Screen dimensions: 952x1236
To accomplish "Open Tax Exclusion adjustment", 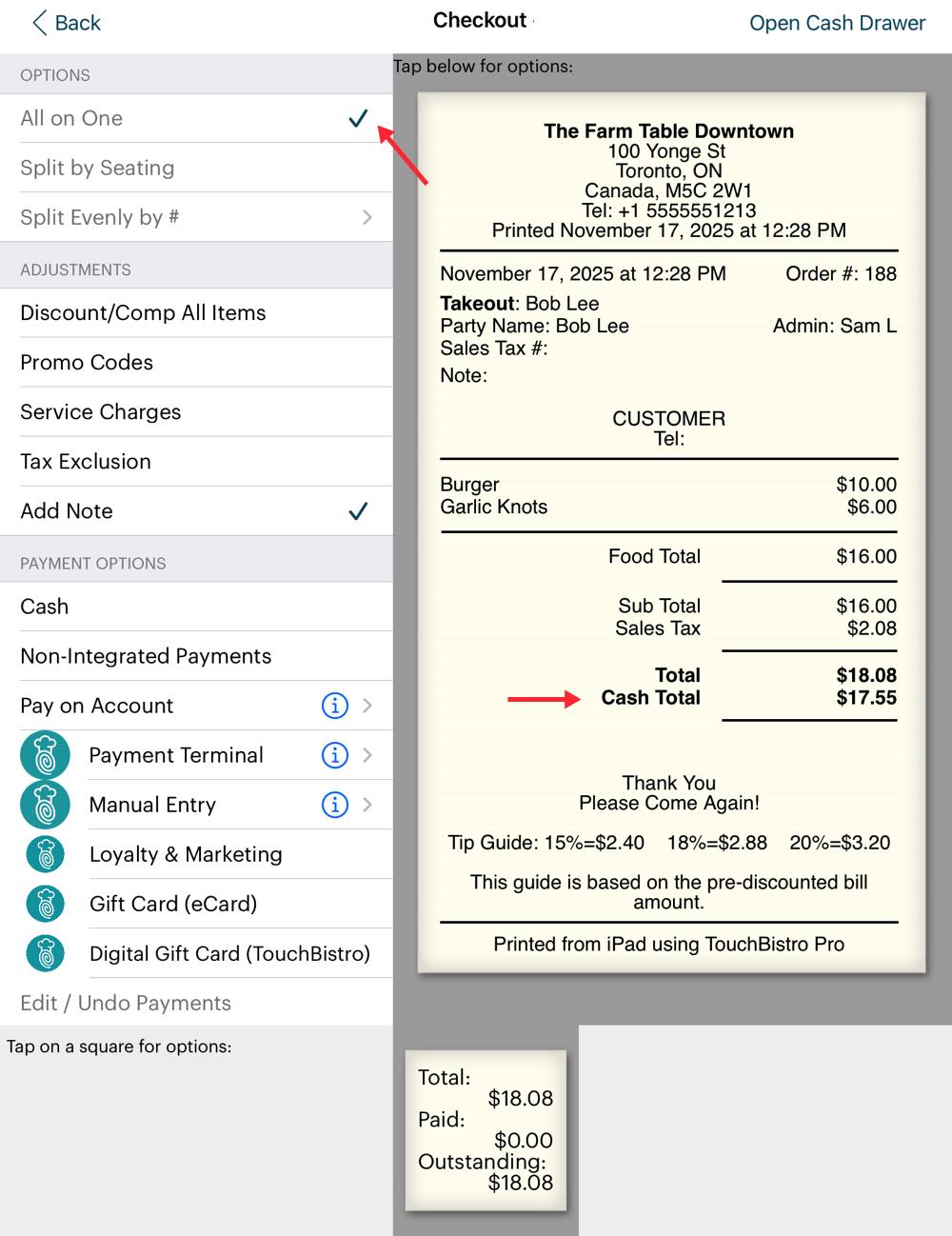I will coord(196,461).
